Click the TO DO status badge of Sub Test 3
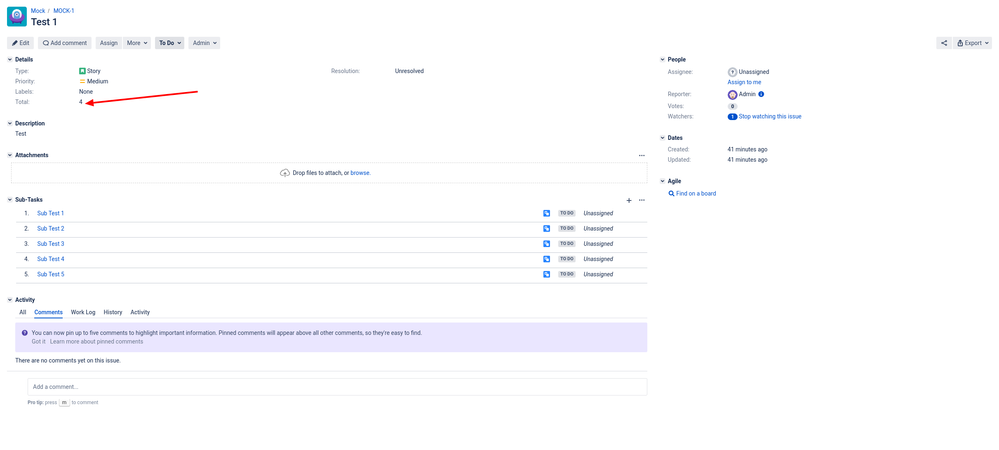999x450 pixels. (566, 244)
